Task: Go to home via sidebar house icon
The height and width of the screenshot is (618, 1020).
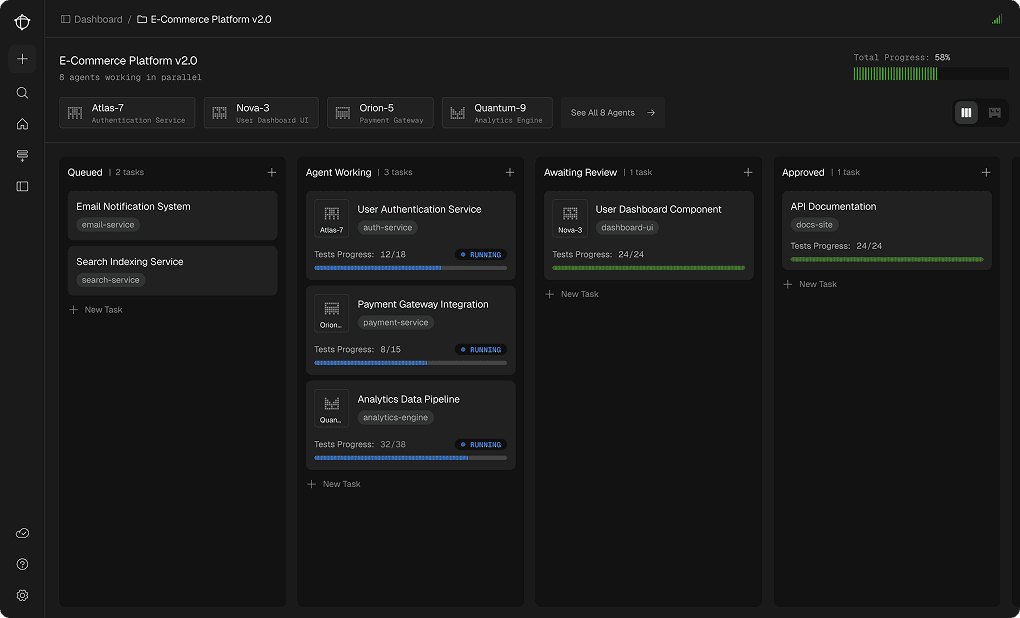Action: pos(22,124)
